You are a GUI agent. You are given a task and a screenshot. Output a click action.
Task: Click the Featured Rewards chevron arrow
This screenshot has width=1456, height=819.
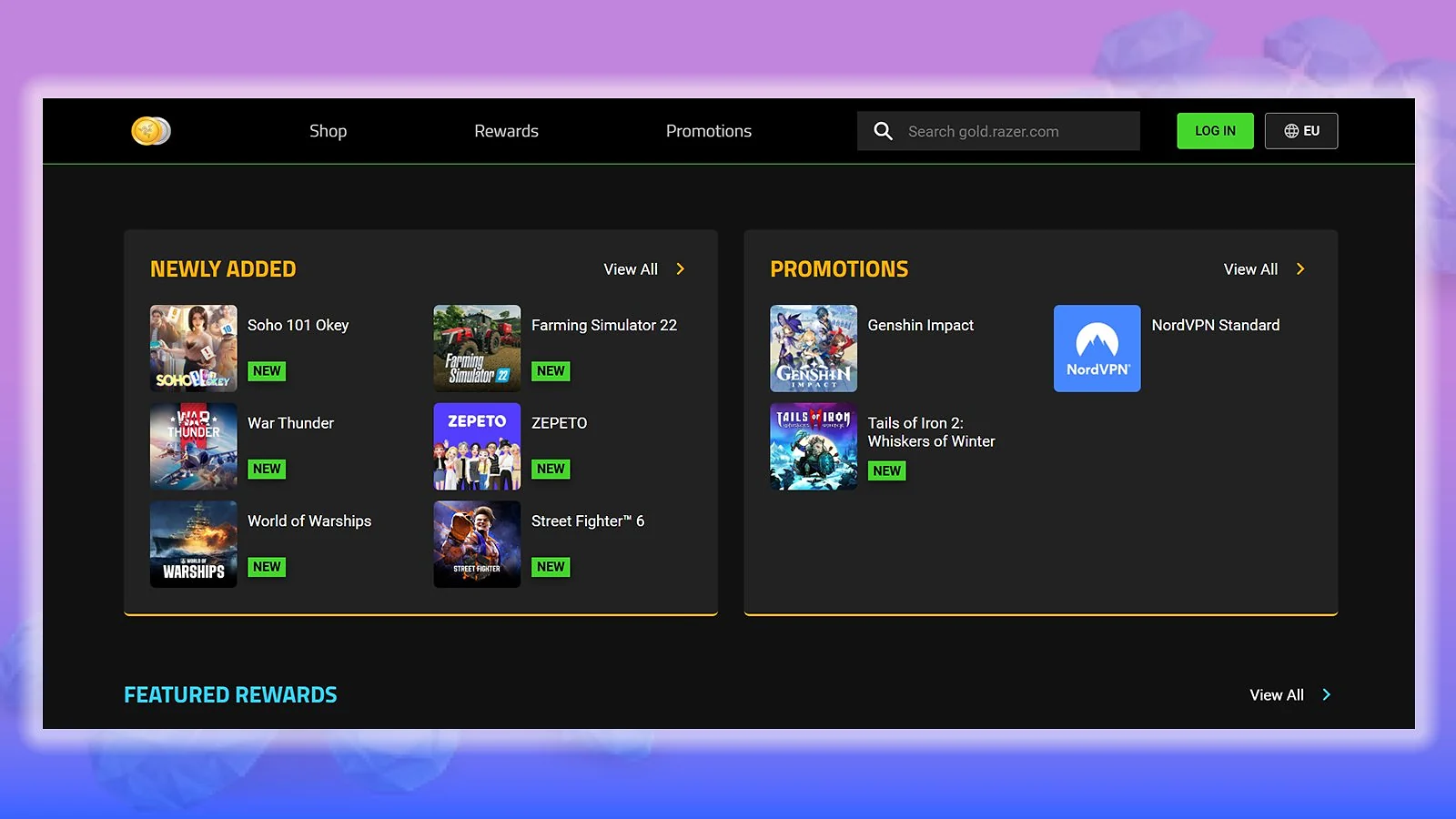(1326, 695)
